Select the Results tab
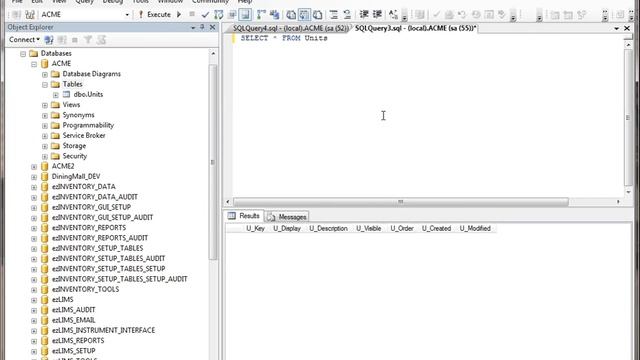Viewport: 640px width, 360px height. tap(244, 216)
